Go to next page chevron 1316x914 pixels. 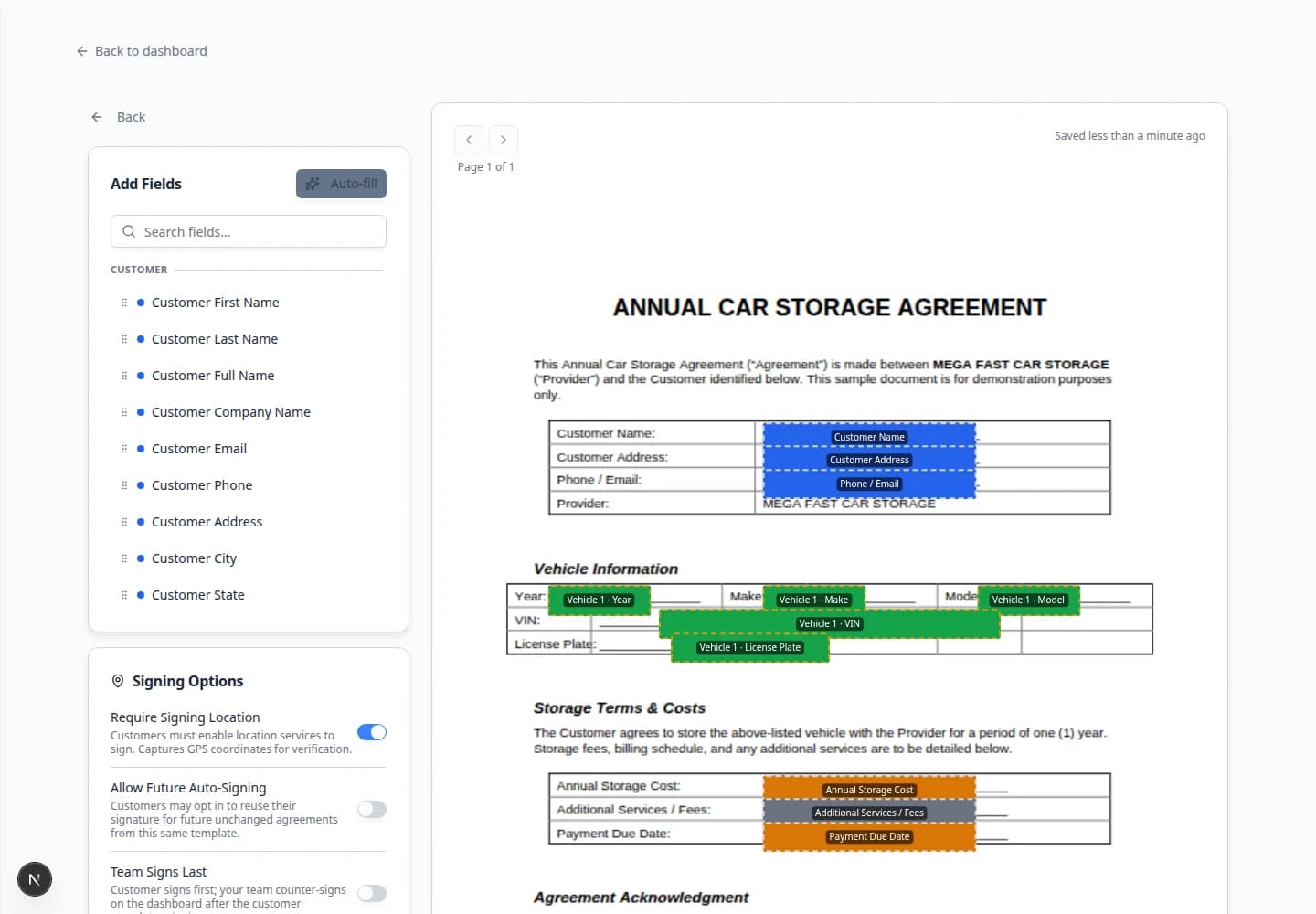point(503,140)
